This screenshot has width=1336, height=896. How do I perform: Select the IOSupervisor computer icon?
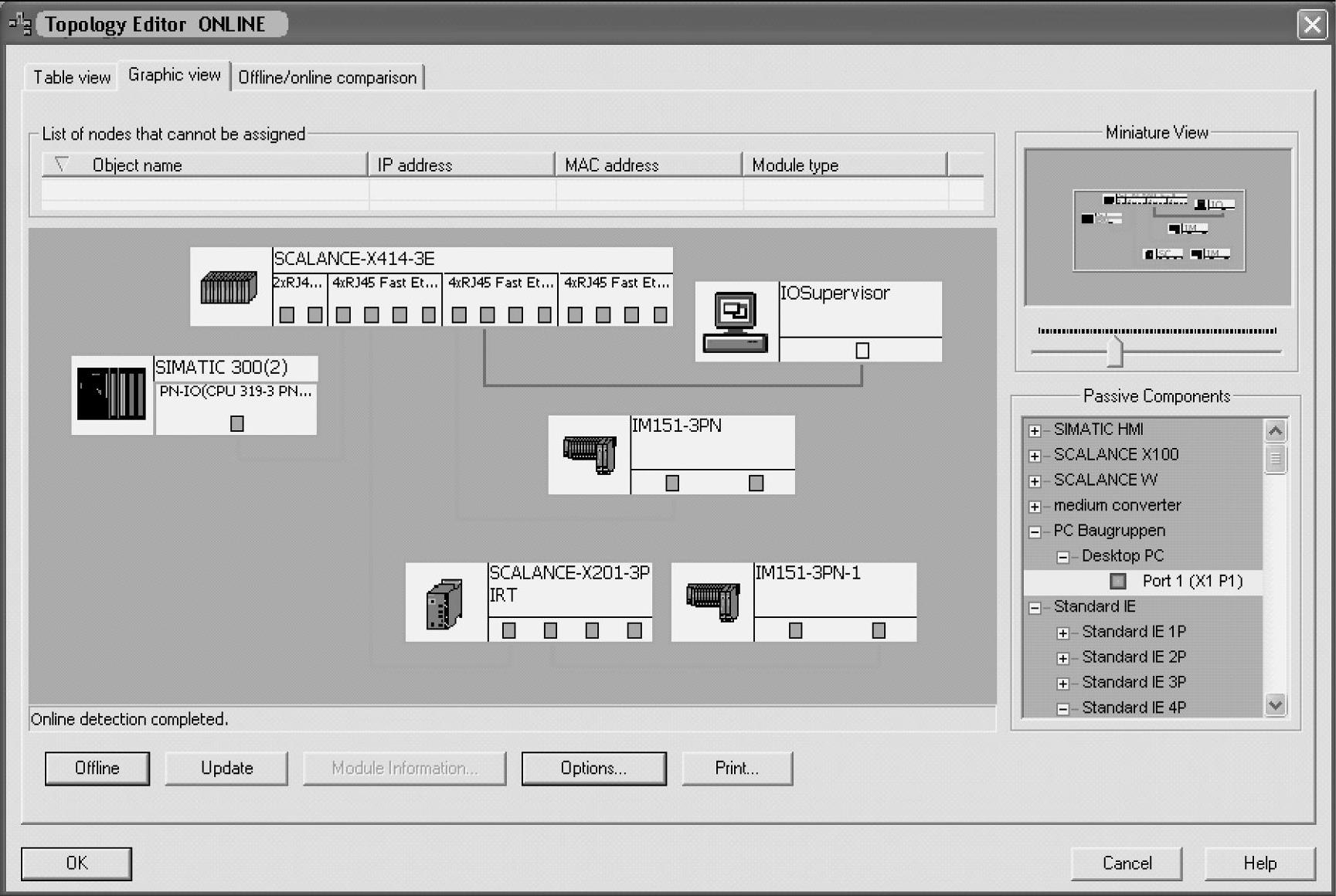click(736, 322)
